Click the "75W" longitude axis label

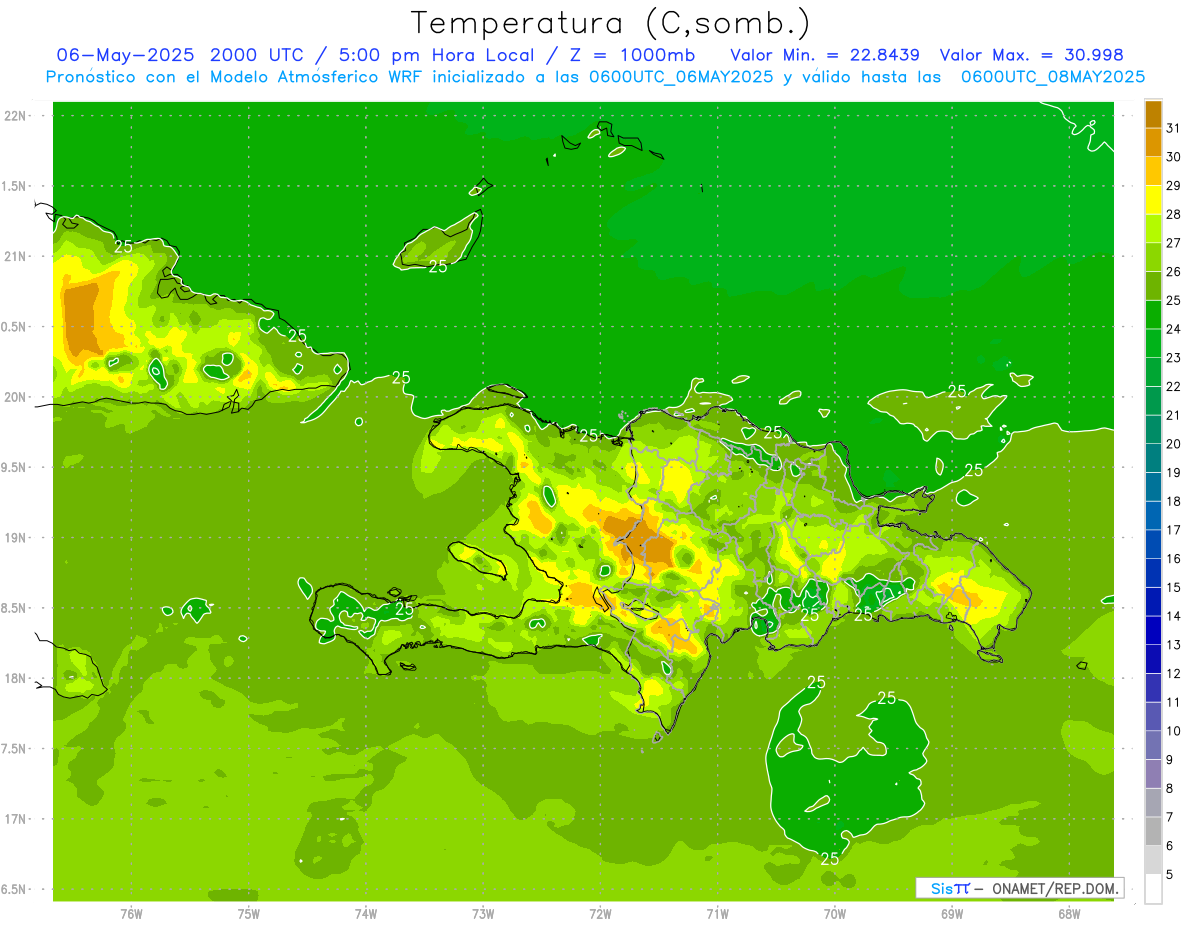click(x=249, y=914)
